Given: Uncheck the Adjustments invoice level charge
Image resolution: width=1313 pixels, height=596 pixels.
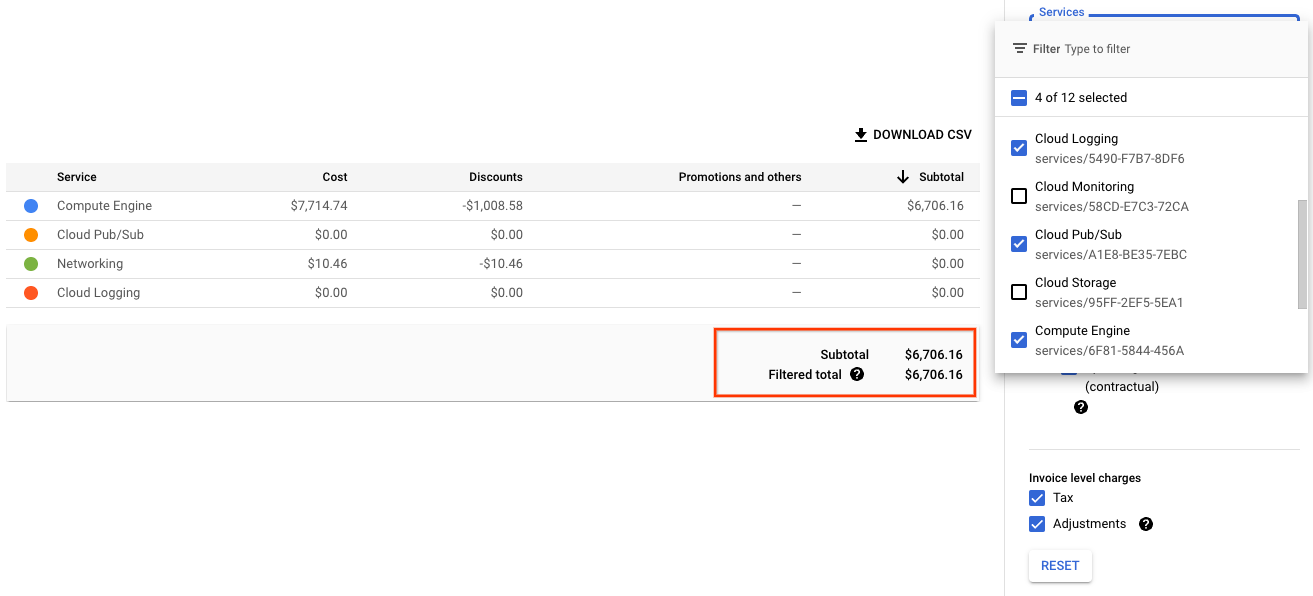Looking at the screenshot, I should click(1037, 524).
